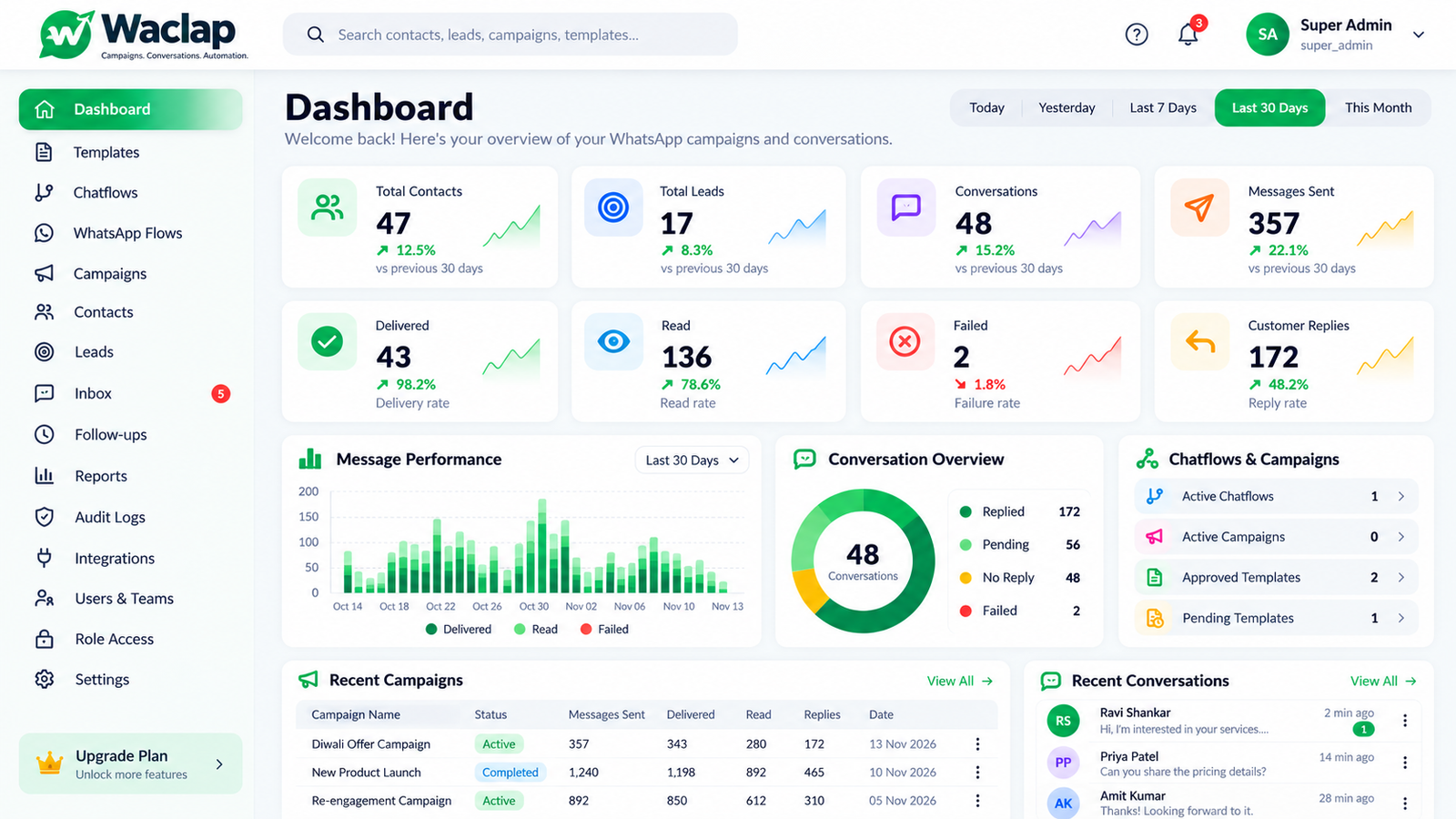Image resolution: width=1456 pixels, height=819 pixels.
Task: Click the Follow-ups clock icon in sidebar
Action: click(44, 434)
